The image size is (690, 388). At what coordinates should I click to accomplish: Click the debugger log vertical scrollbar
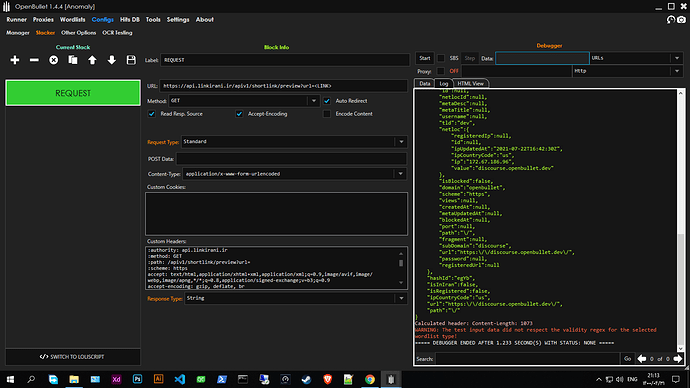tap(680, 220)
